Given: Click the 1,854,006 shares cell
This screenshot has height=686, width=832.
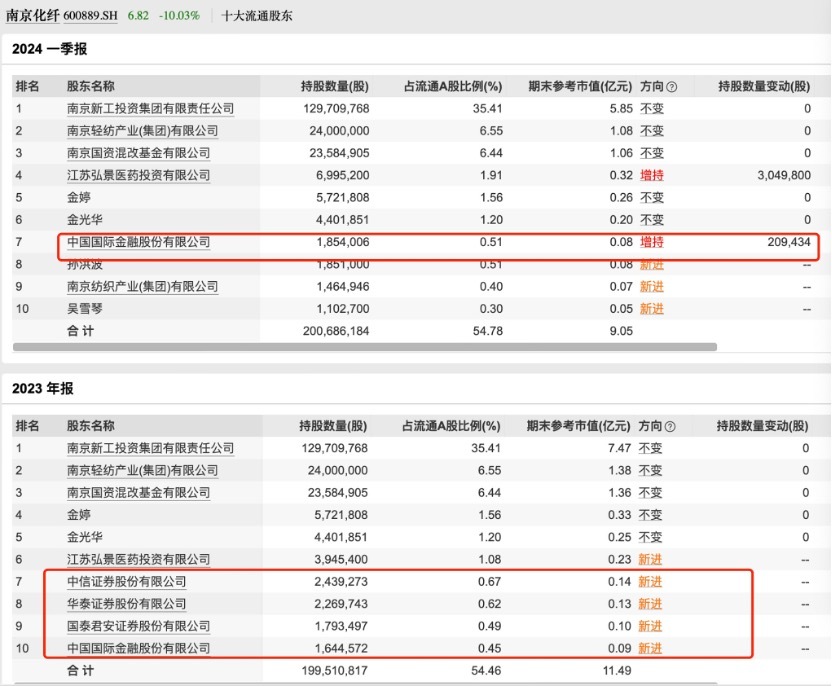Looking at the screenshot, I should 343,242.
